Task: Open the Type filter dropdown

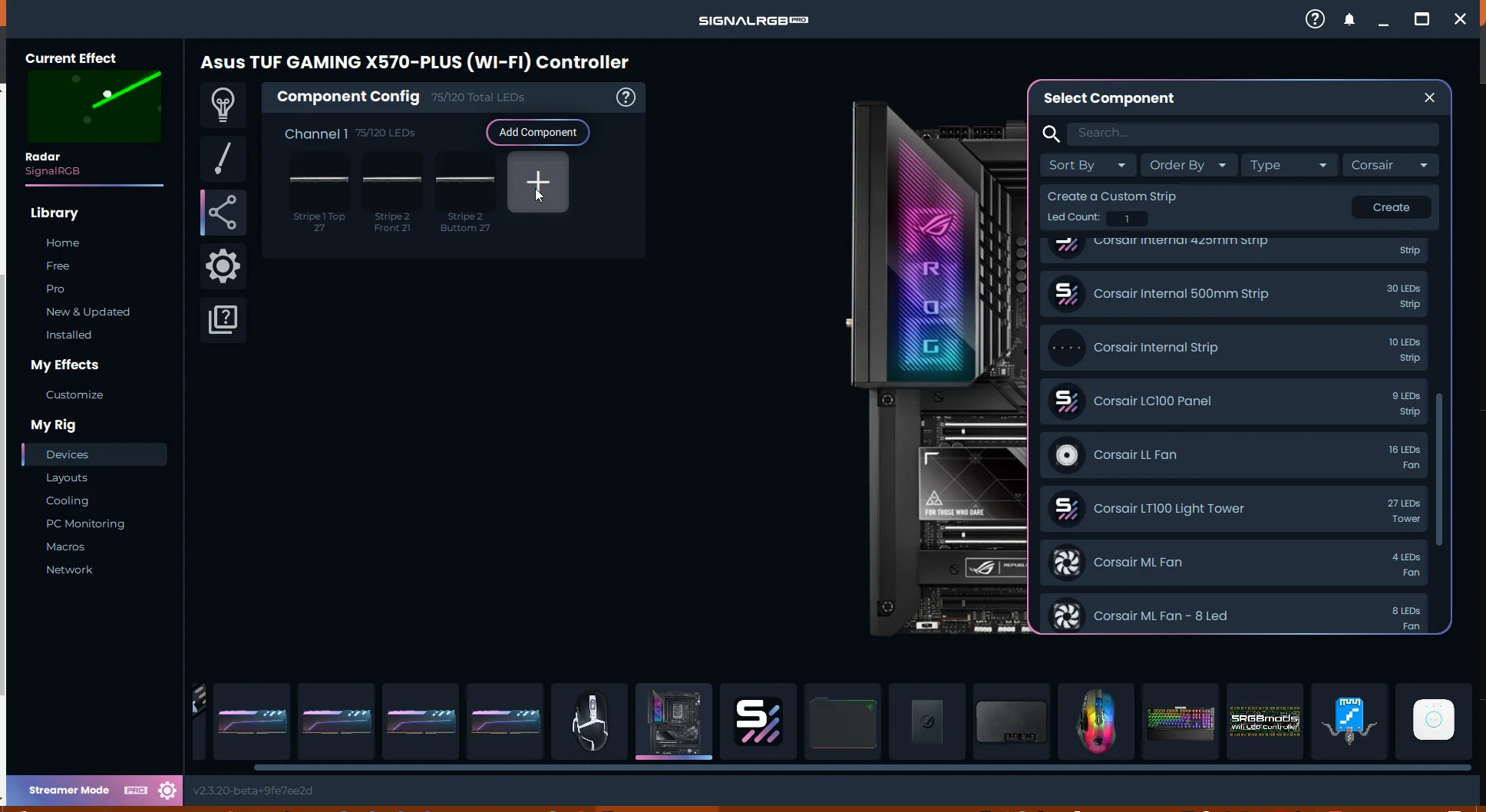Action: pyautogui.click(x=1289, y=165)
